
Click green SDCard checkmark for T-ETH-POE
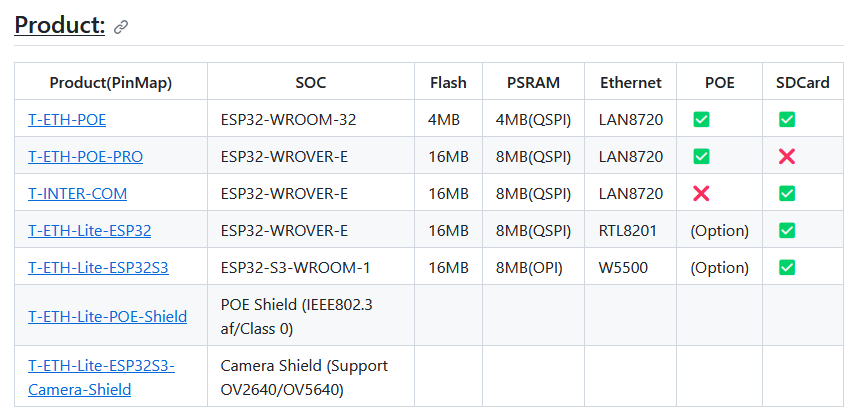[787, 119]
